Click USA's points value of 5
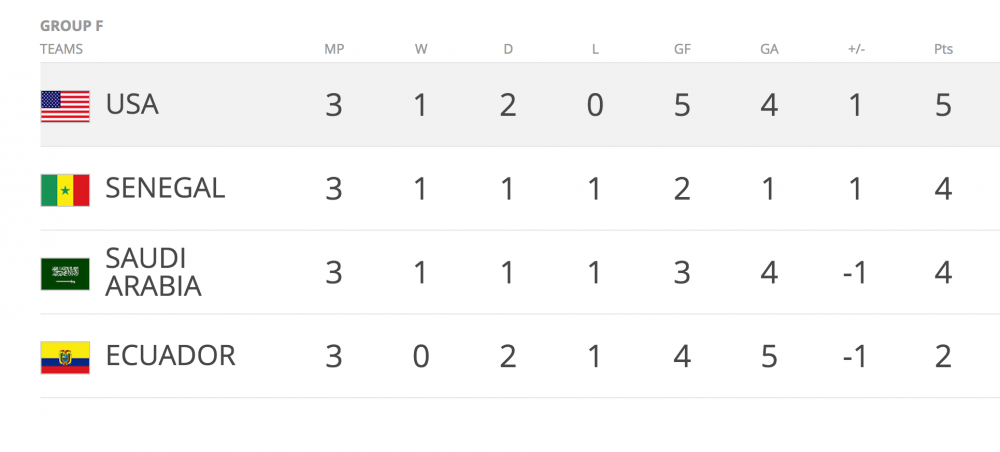This screenshot has height=452, width=1000. (x=943, y=105)
